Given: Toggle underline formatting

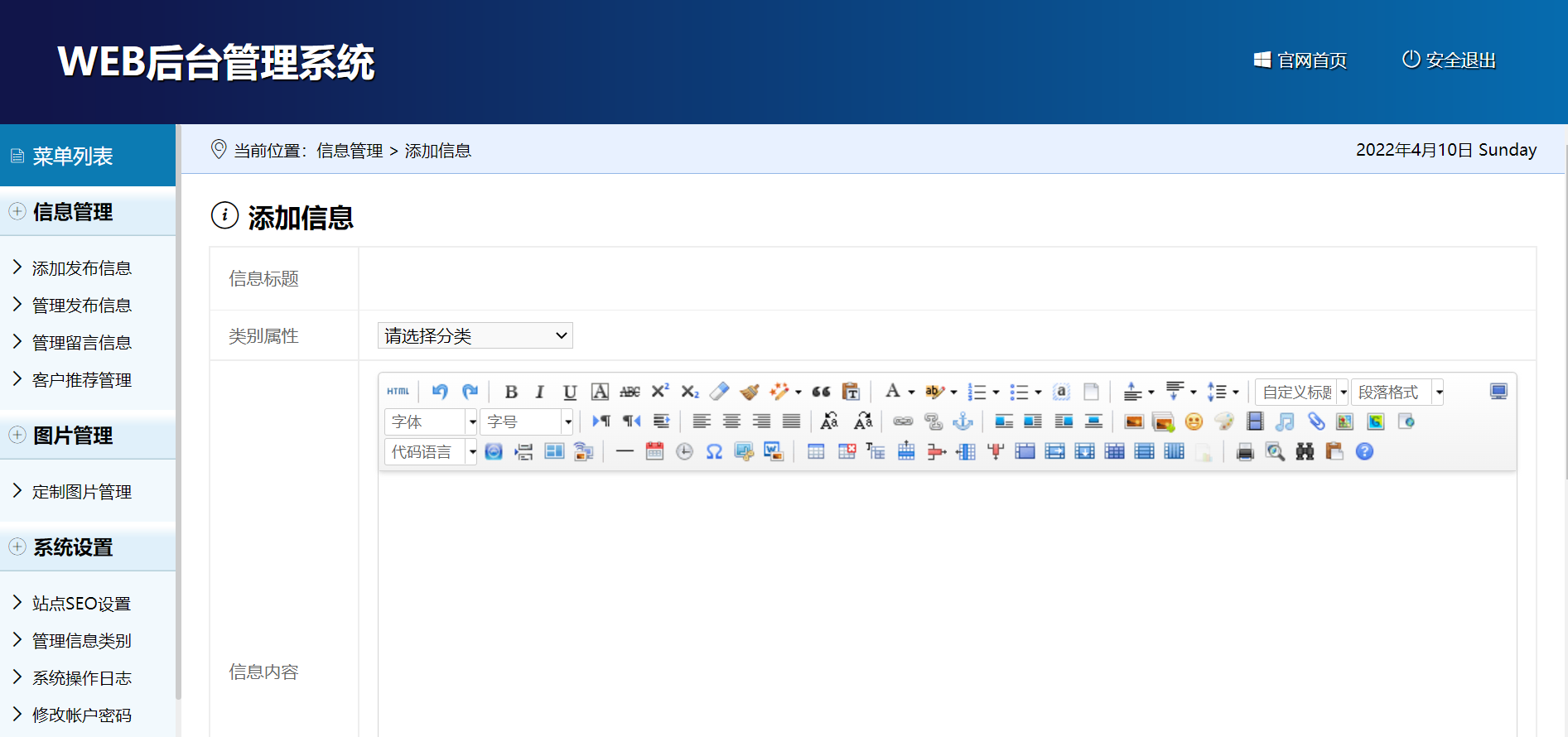Looking at the screenshot, I should click(570, 392).
